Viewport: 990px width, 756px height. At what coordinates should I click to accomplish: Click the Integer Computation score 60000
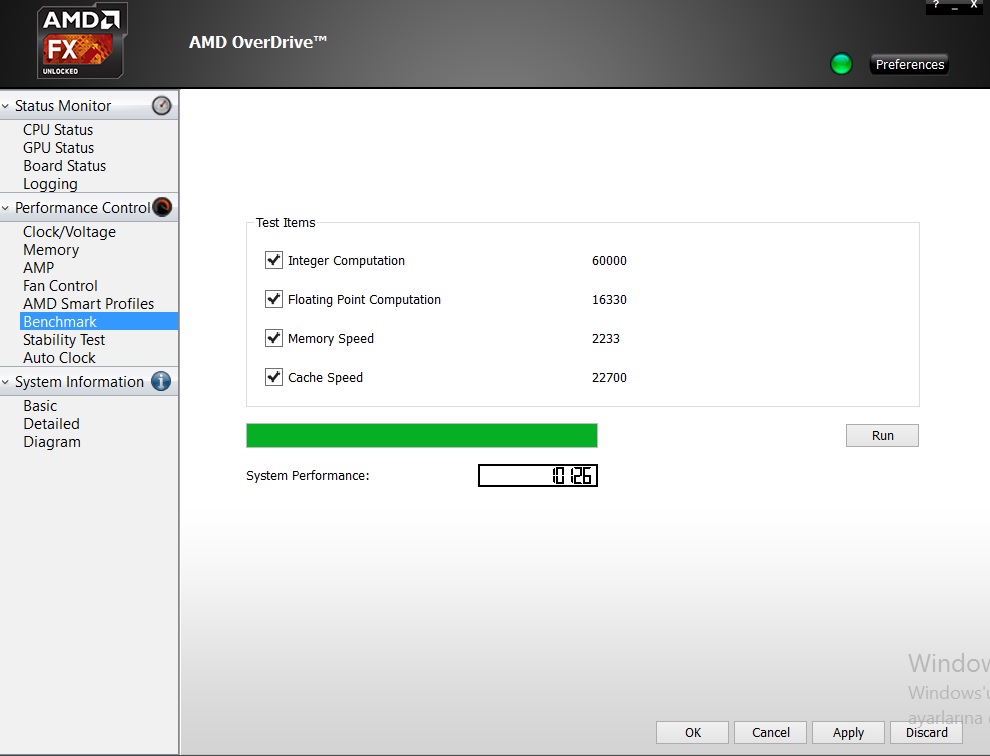[609, 260]
